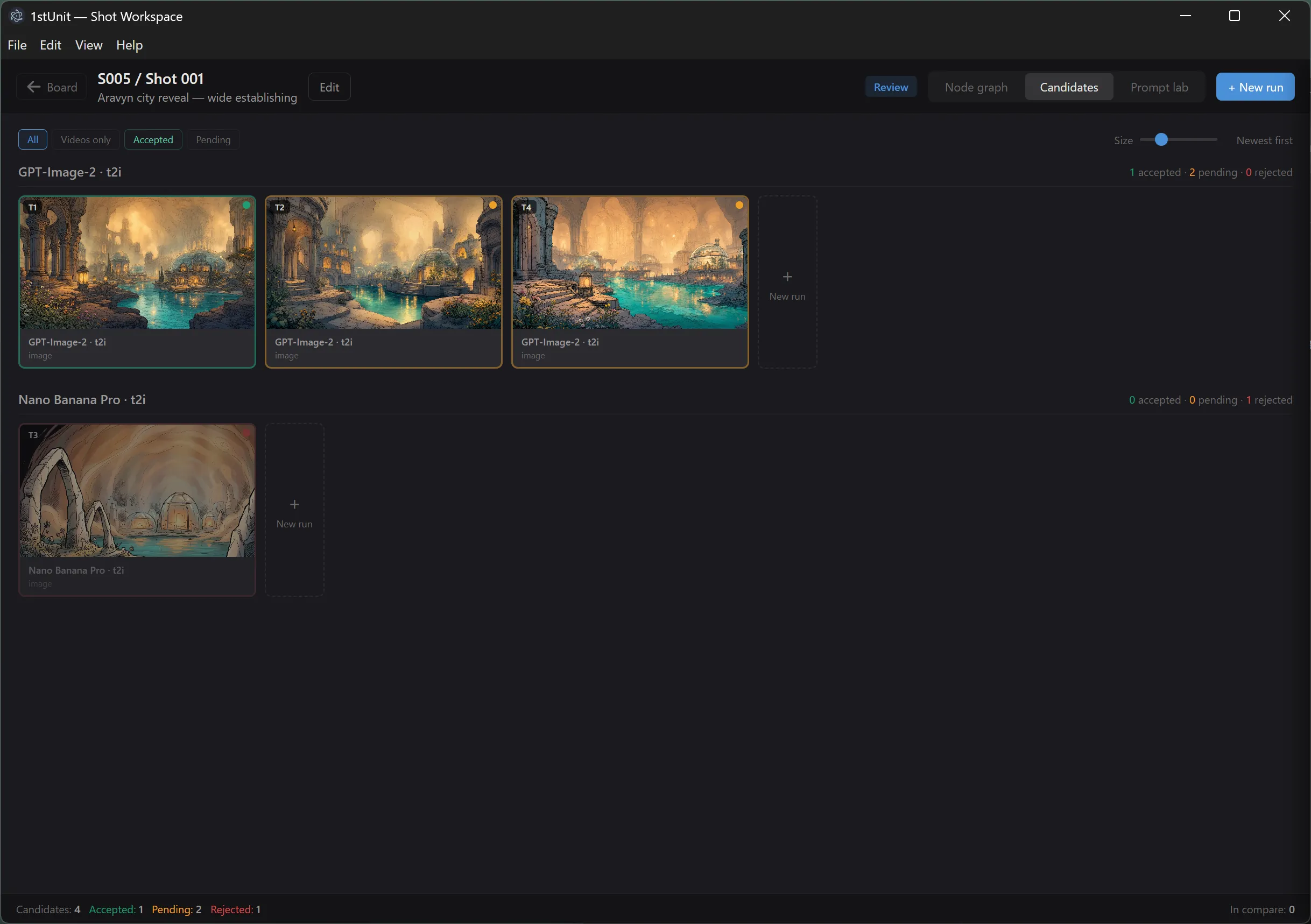Viewport: 1311px width, 924px height.
Task: Click the T4 label badge
Action: [526, 207]
